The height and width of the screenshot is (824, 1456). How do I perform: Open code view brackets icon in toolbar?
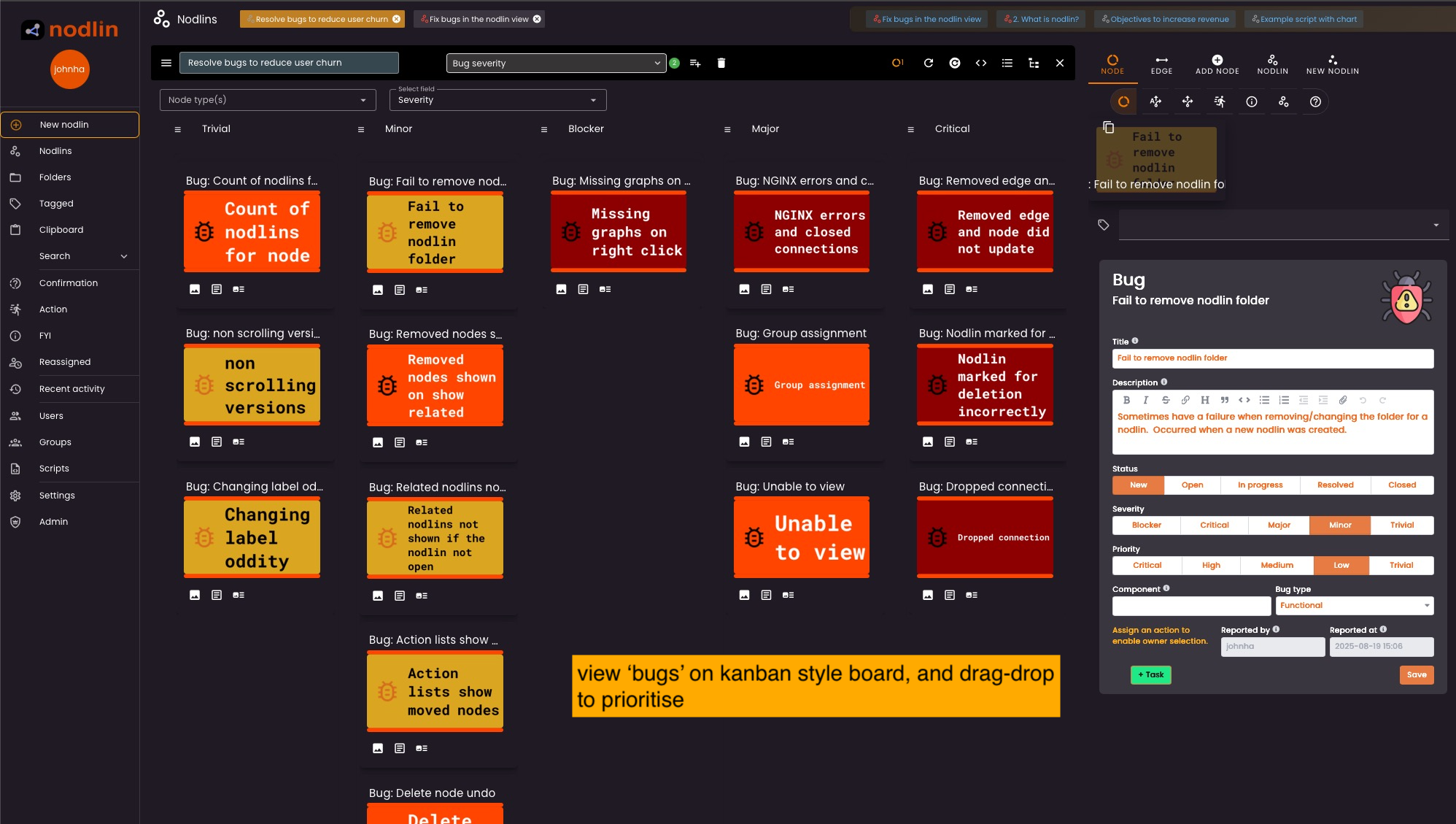point(980,63)
